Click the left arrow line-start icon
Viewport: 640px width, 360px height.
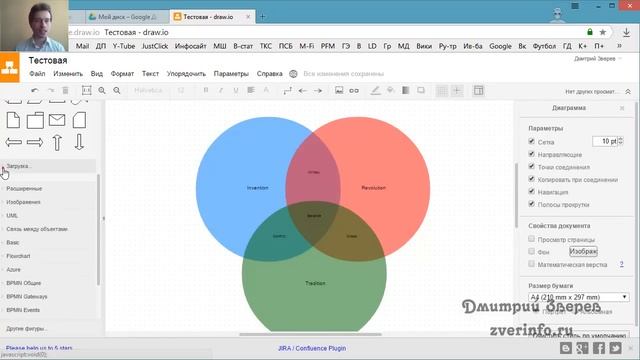[x=302, y=91]
